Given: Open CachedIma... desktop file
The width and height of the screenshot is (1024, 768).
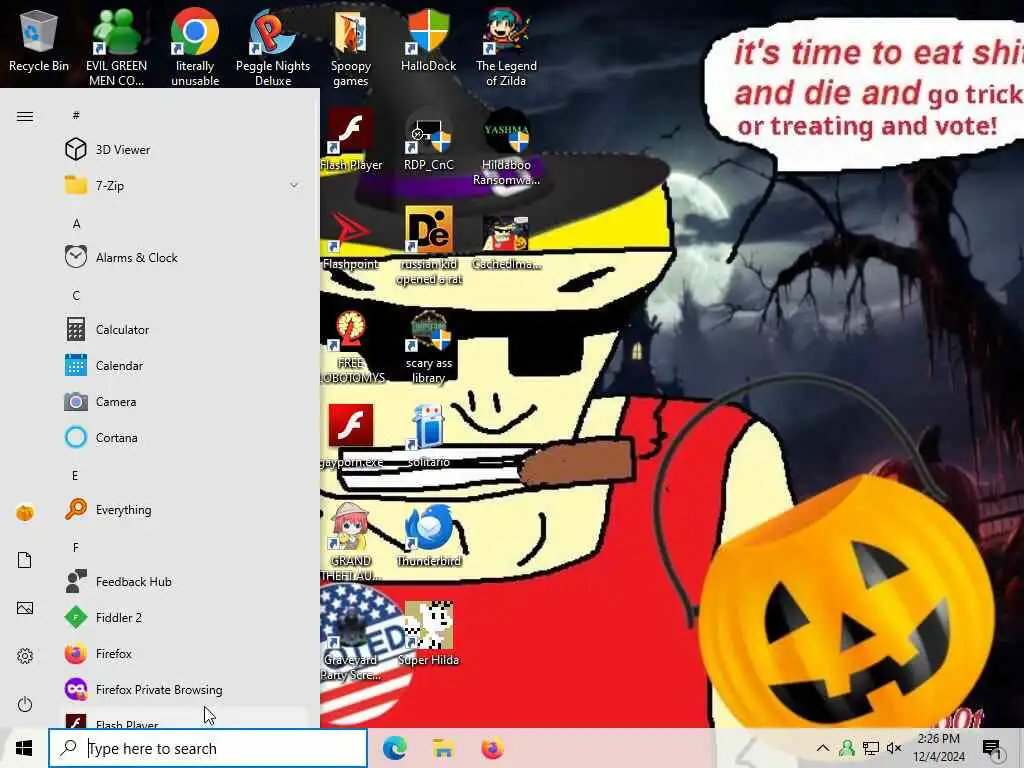Looking at the screenshot, I should [x=506, y=242].
